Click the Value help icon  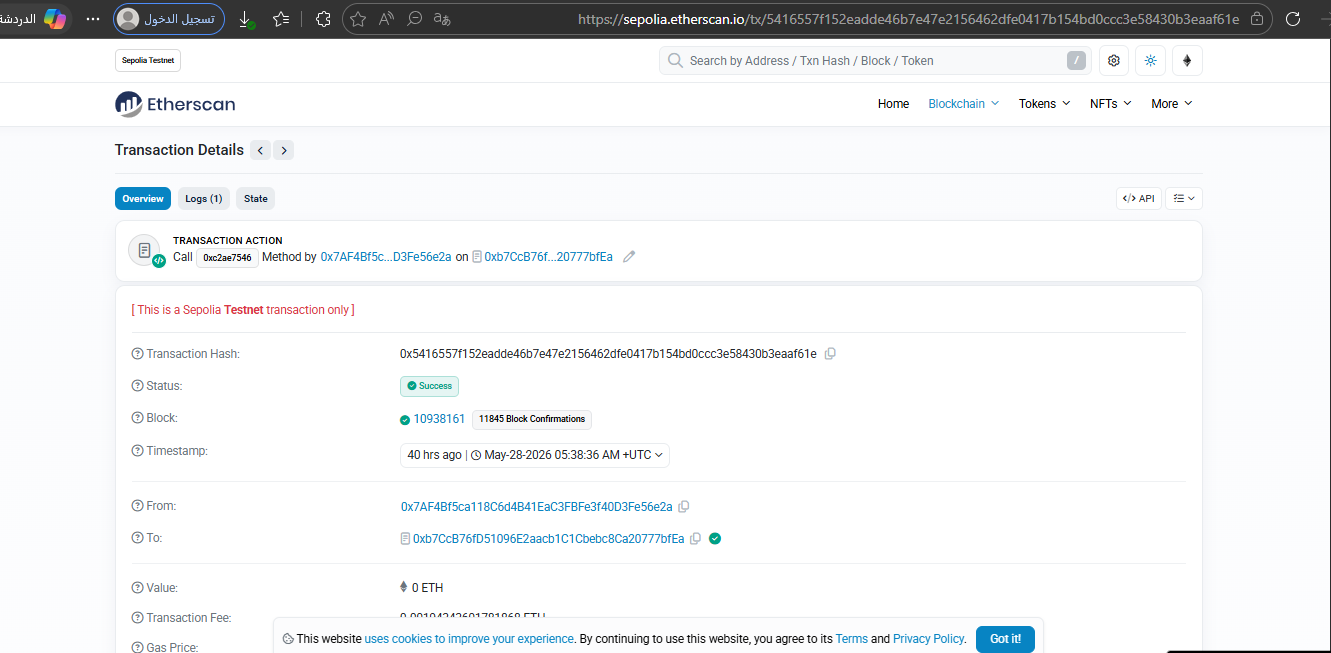click(137, 588)
